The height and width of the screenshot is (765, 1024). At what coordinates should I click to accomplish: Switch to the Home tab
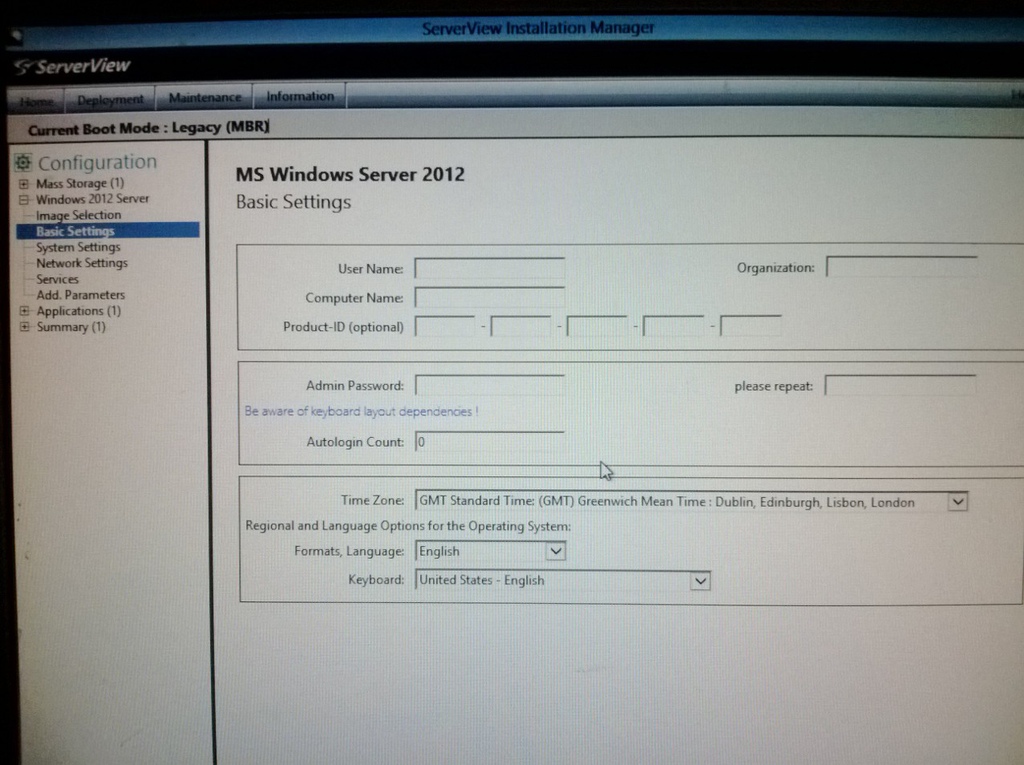[x=36, y=101]
